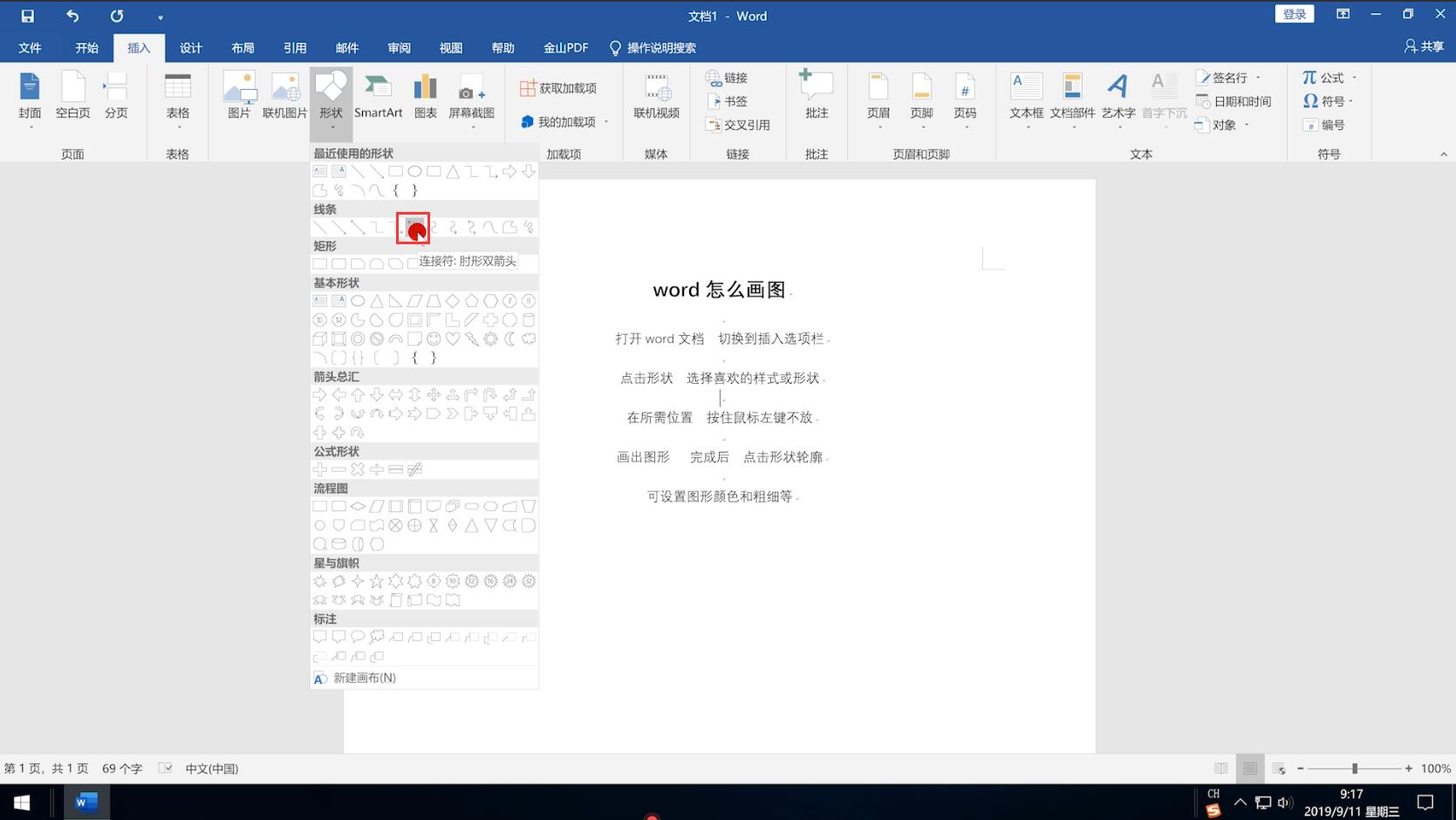This screenshot has height=820, width=1456.
Task: Open the 引用 references tab
Action: pyautogui.click(x=295, y=48)
